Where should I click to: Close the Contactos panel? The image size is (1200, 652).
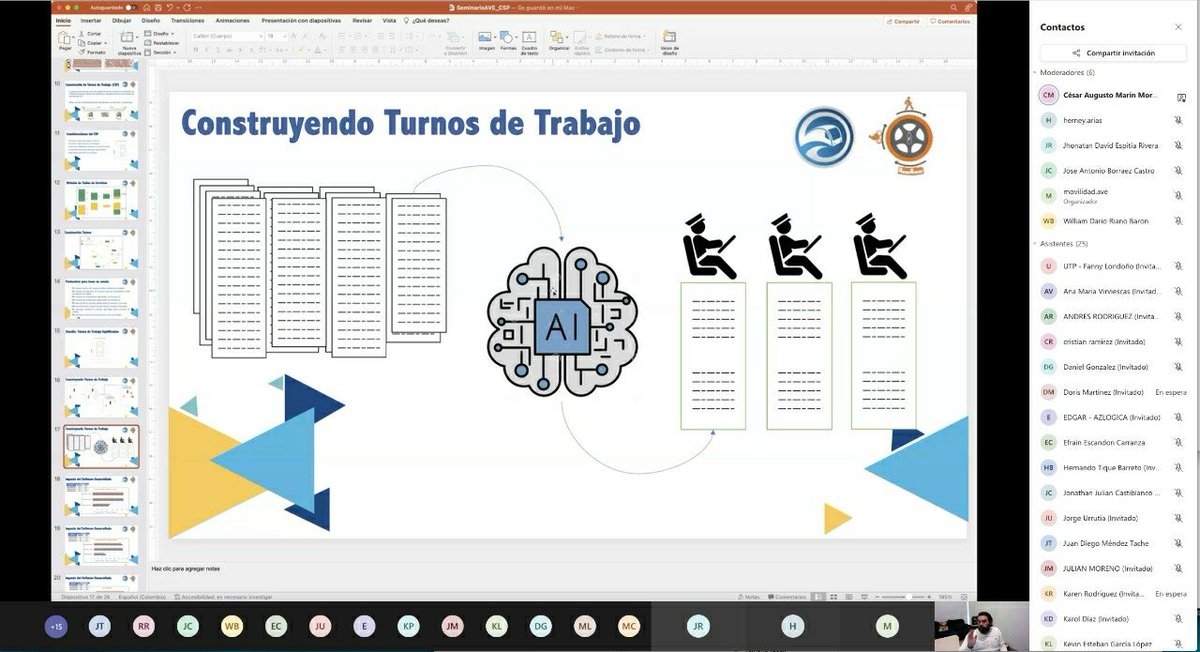pos(1179,27)
